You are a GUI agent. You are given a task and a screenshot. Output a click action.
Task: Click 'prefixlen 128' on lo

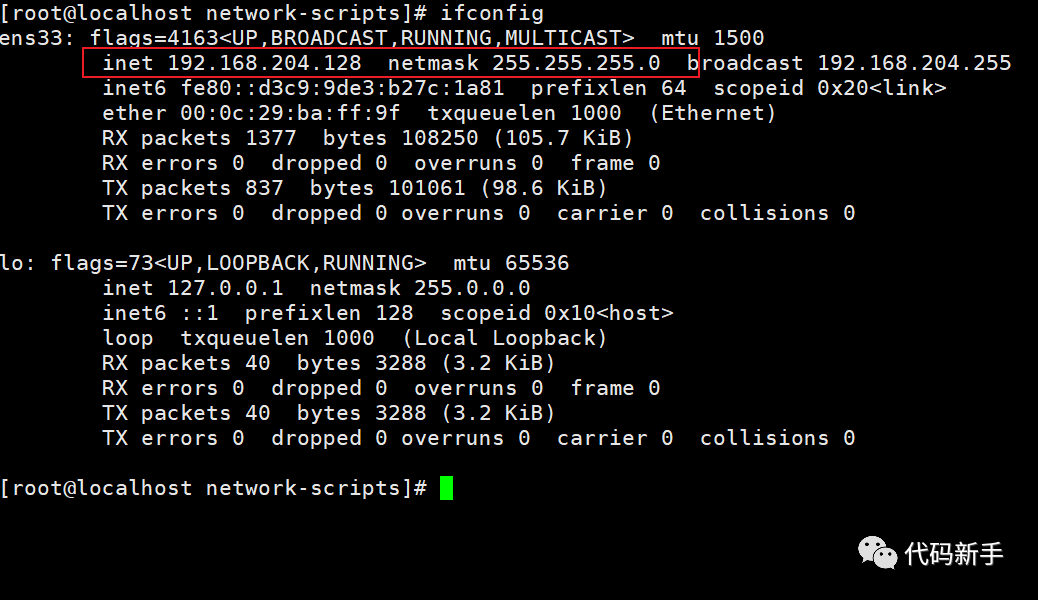tap(329, 313)
